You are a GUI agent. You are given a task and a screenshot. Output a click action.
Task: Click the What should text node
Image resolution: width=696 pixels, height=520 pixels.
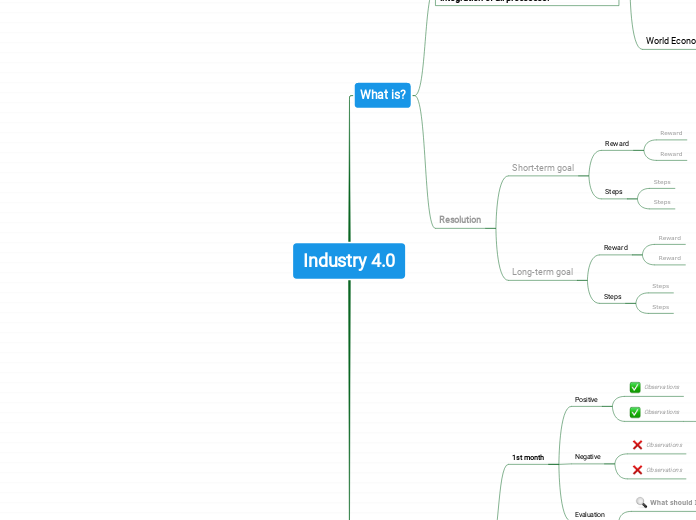672,502
